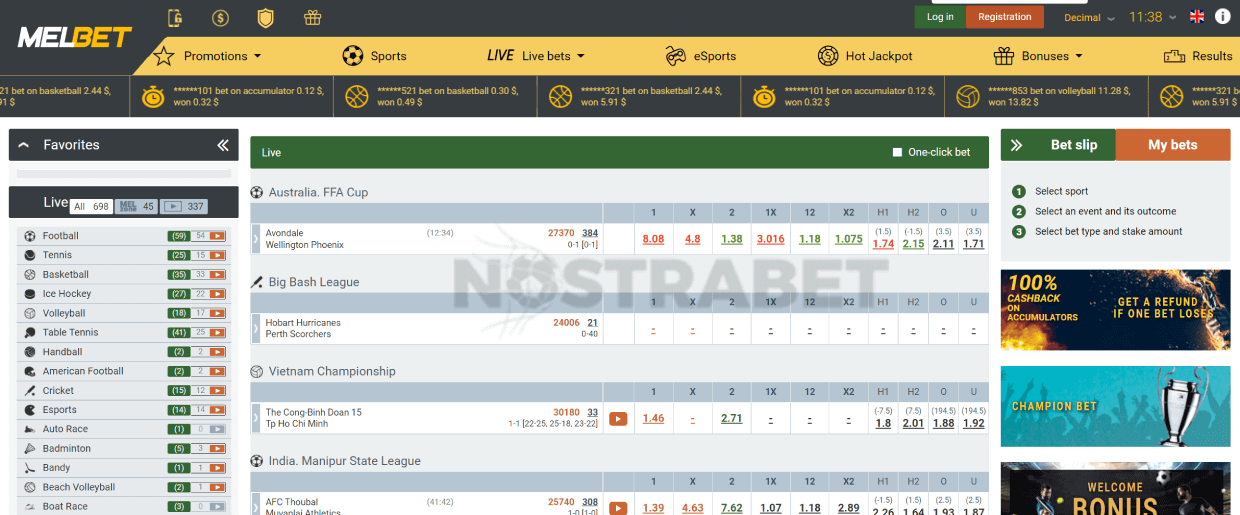Image resolution: width=1240 pixels, height=515 pixels.
Task: Click the Badminton icon in sidebar
Action: tap(30, 449)
